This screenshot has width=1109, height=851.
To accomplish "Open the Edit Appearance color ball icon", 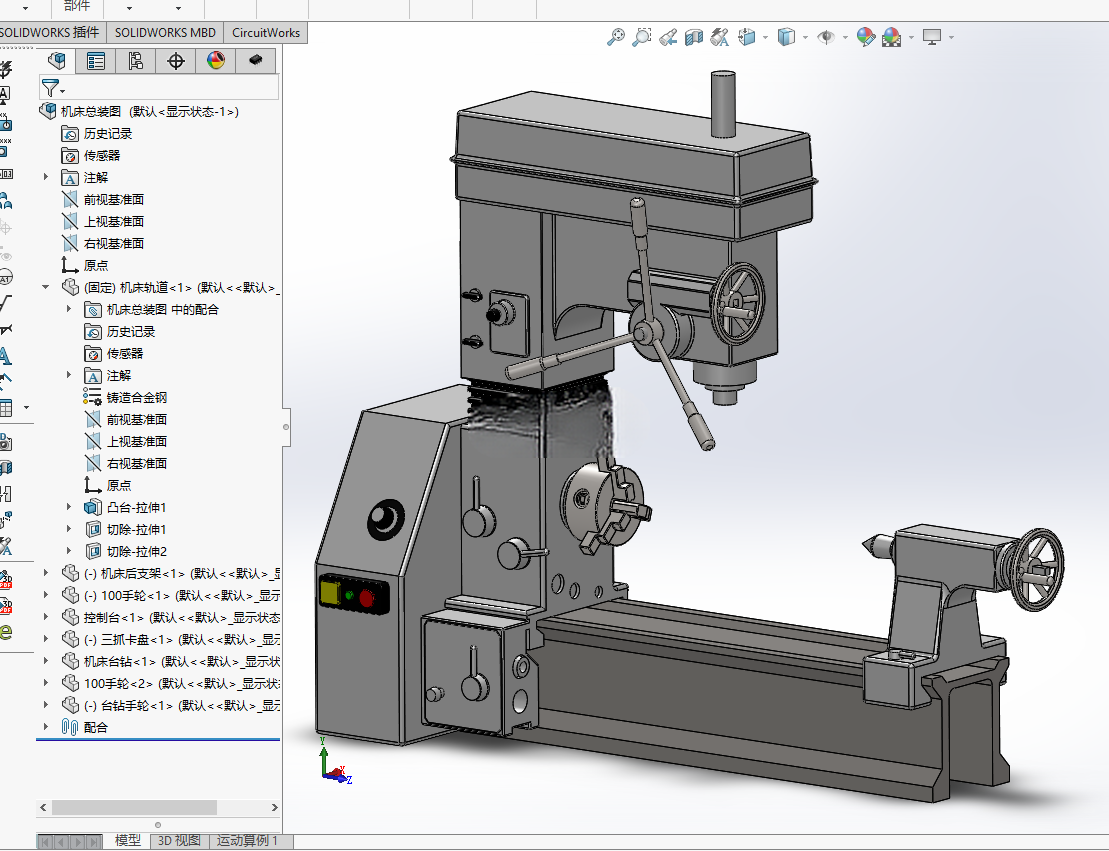I will [865, 37].
